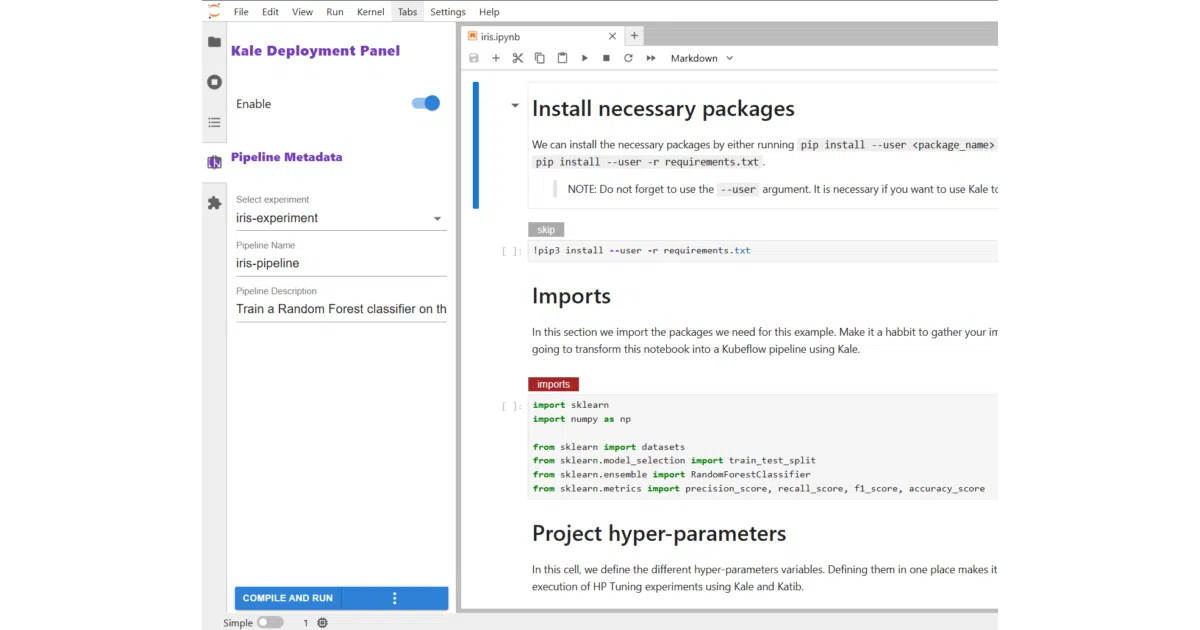Viewport: 1200px width, 630px height.
Task: Switch to the iris.ipynb notebook tab
Action: [542, 35]
